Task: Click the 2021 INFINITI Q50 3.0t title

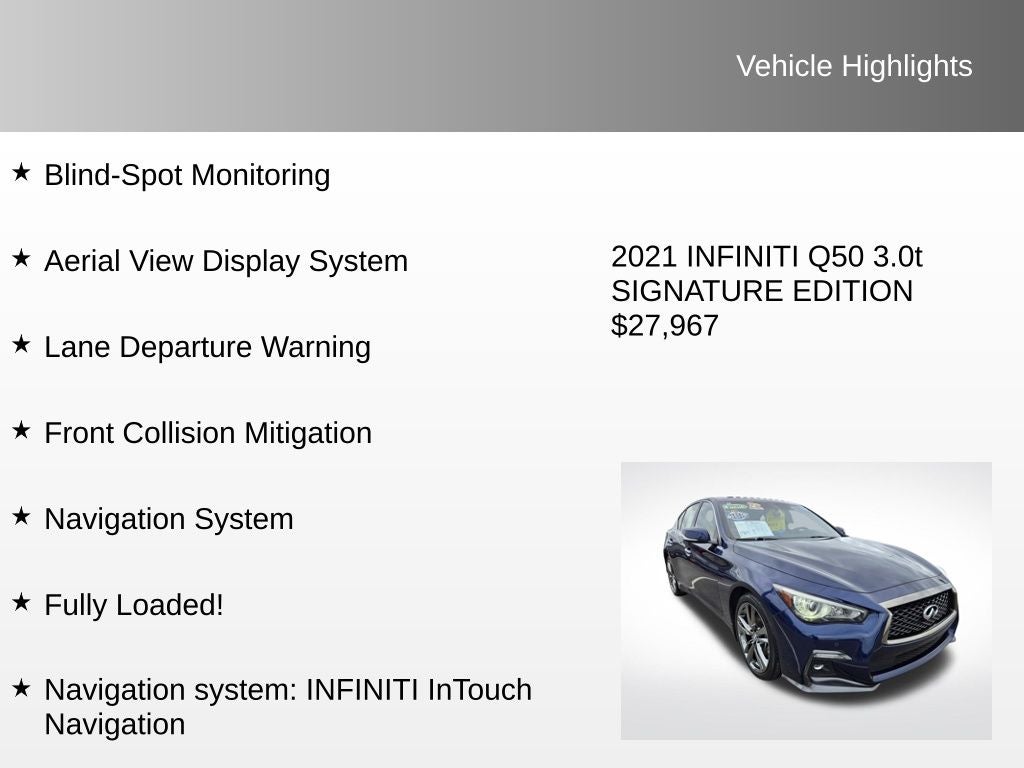Action: [767, 258]
